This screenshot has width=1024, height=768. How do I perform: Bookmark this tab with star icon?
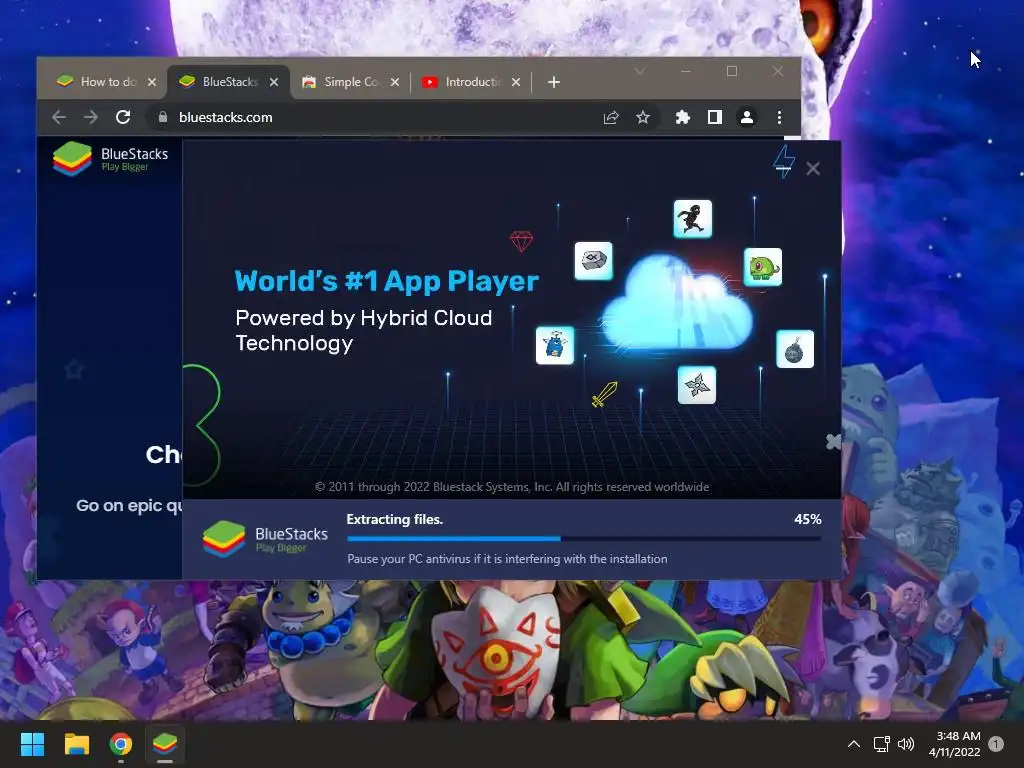coord(643,118)
